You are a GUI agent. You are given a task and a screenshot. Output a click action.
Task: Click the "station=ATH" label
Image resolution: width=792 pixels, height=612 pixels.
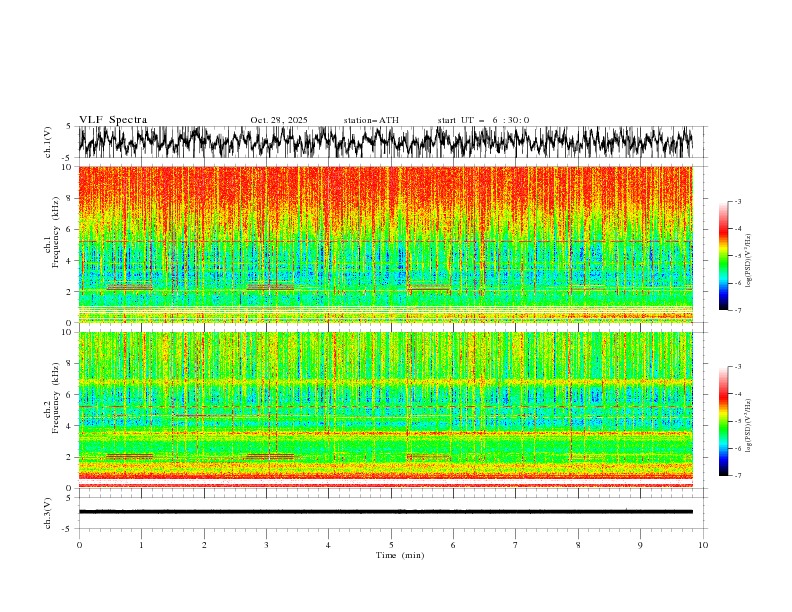click(x=371, y=120)
